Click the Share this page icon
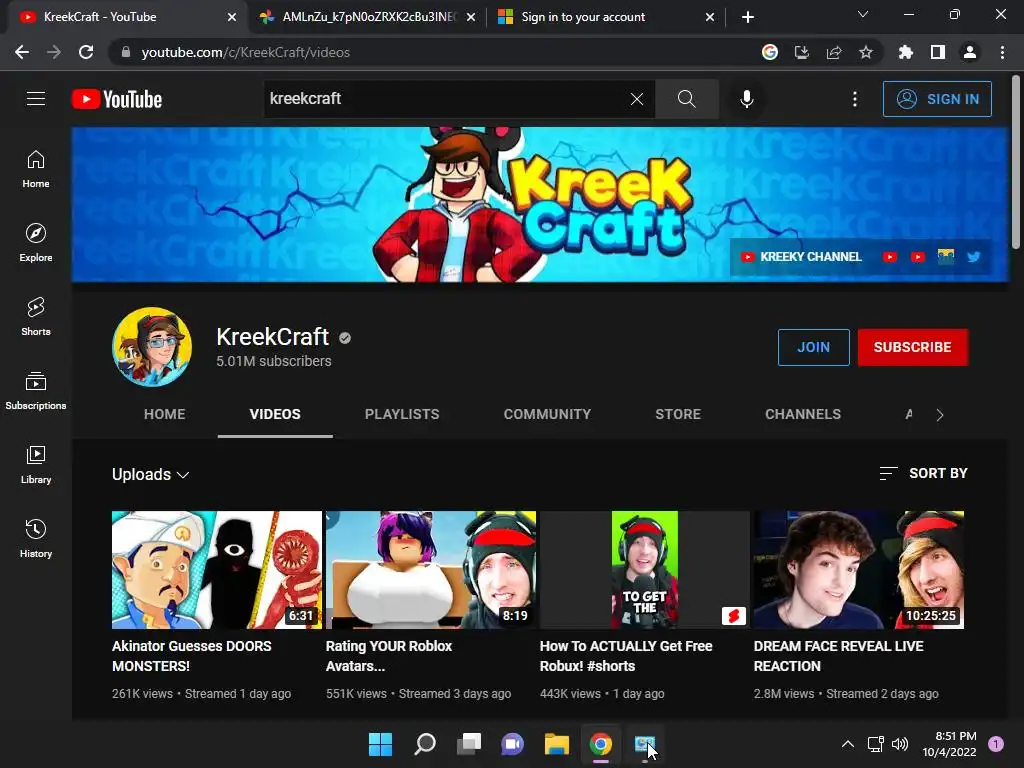 [833, 52]
